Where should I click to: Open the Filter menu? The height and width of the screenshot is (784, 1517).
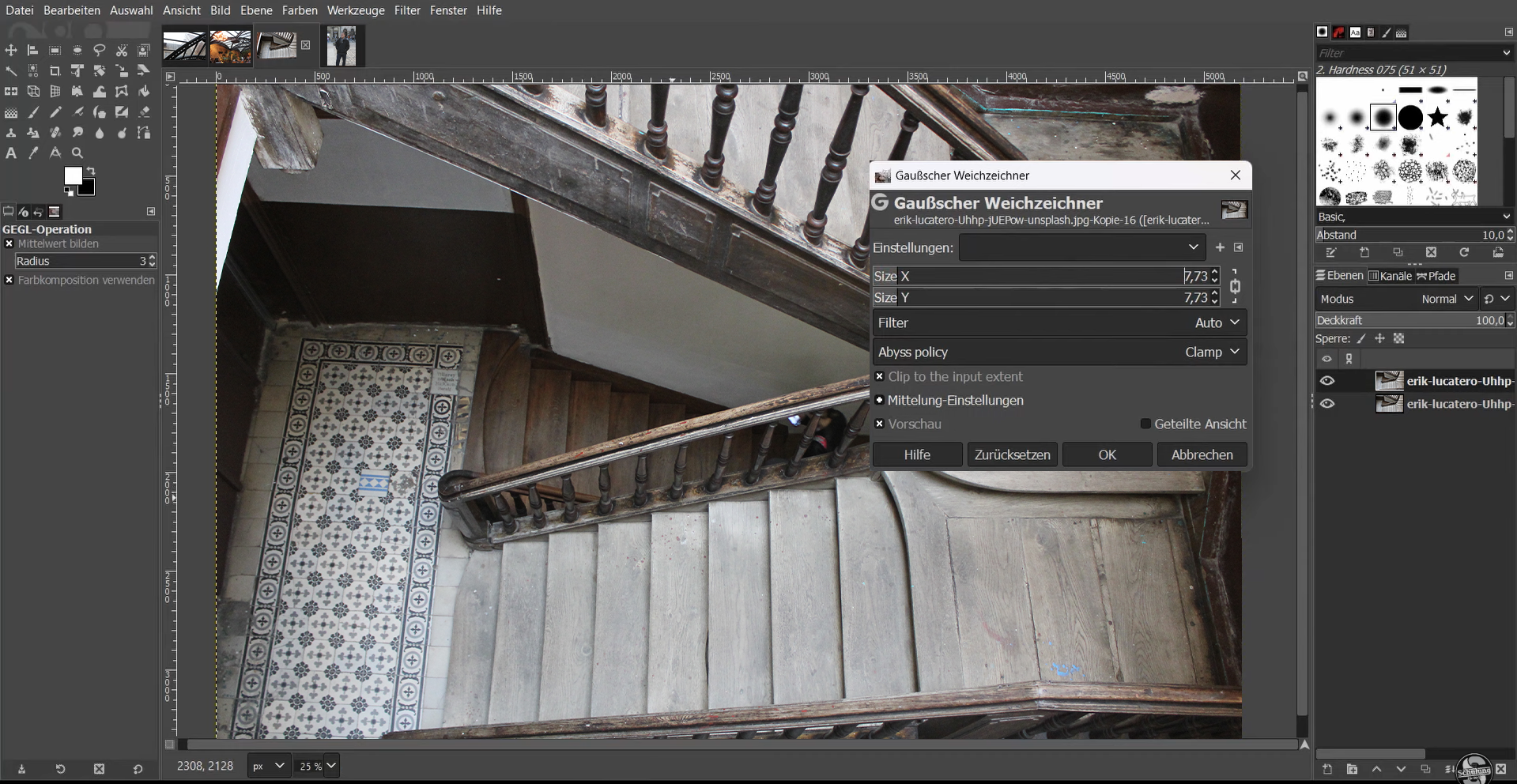pyautogui.click(x=407, y=10)
